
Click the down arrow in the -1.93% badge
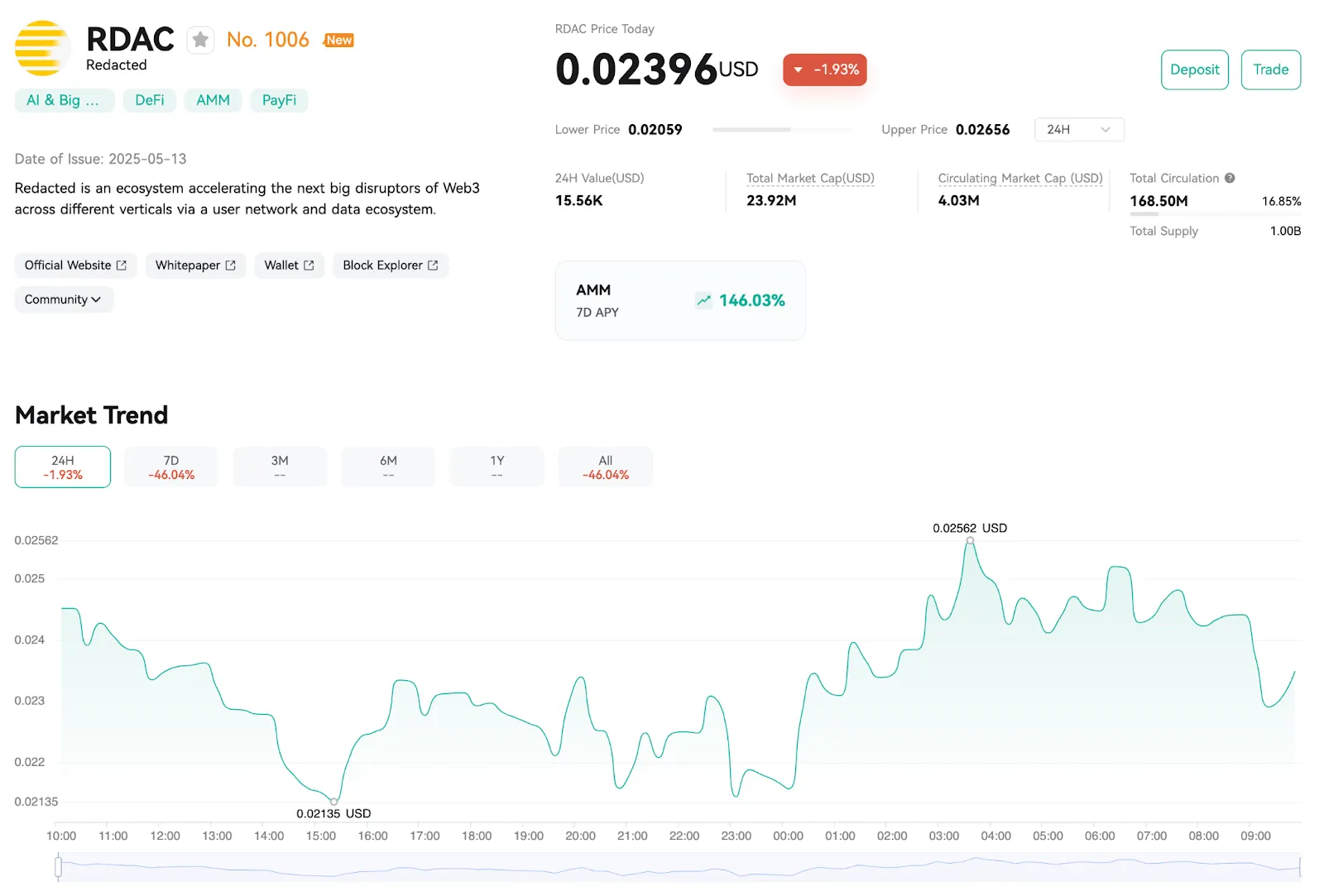(x=798, y=69)
